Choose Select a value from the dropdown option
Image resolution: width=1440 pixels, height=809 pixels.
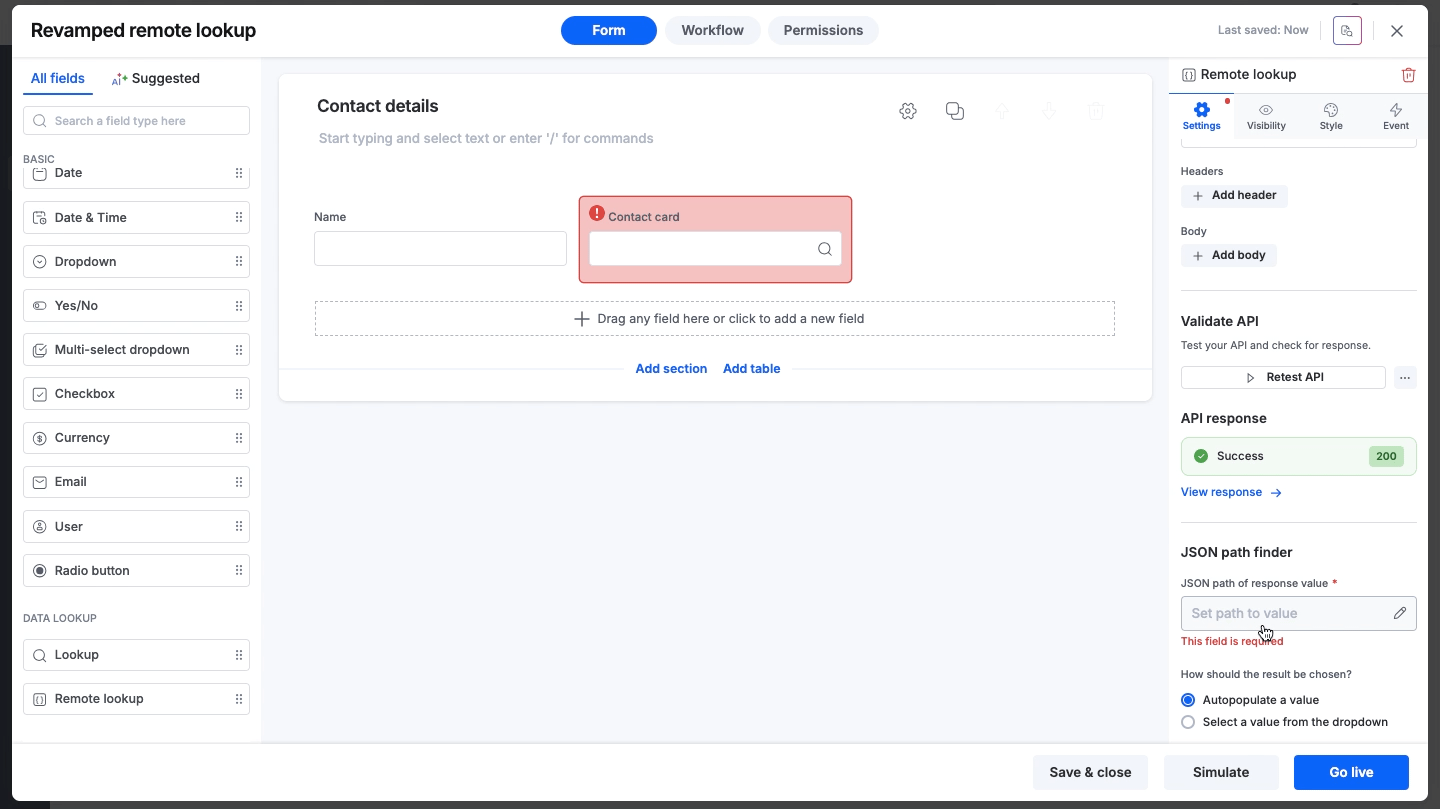(1188, 722)
